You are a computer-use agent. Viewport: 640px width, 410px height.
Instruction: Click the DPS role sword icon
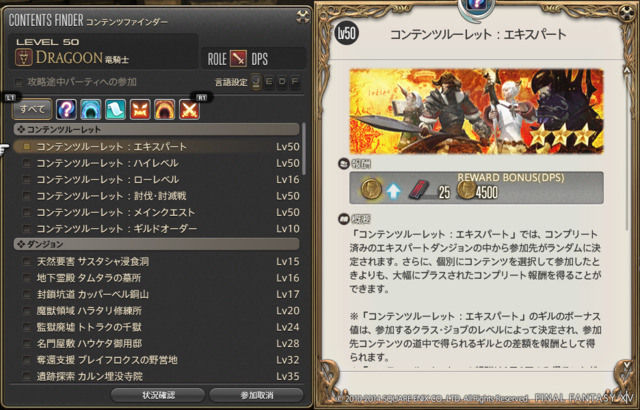(x=238, y=59)
